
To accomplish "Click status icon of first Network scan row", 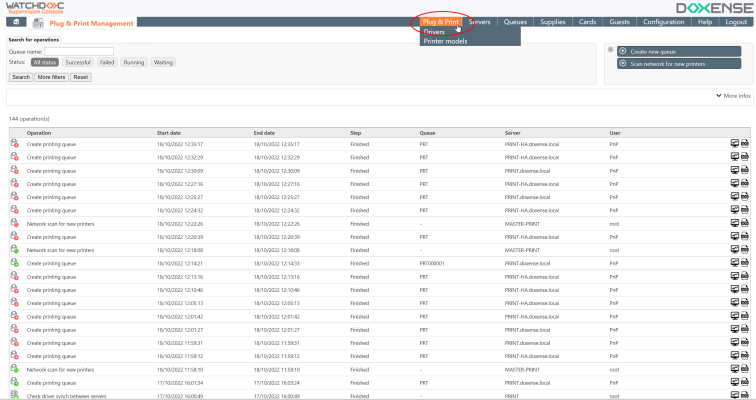I will click(15, 223).
